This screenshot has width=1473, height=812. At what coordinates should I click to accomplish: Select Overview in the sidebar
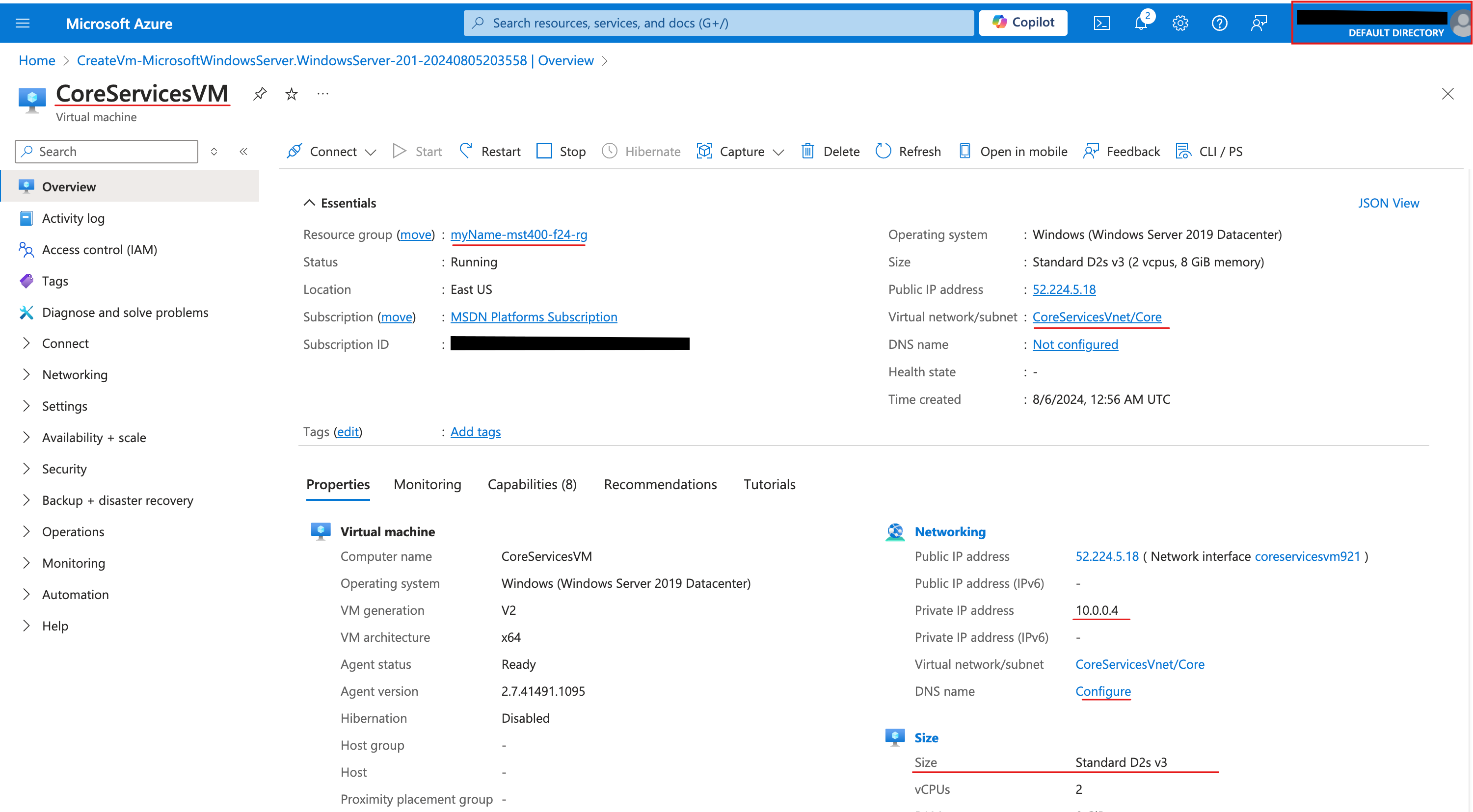(x=130, y=187)
